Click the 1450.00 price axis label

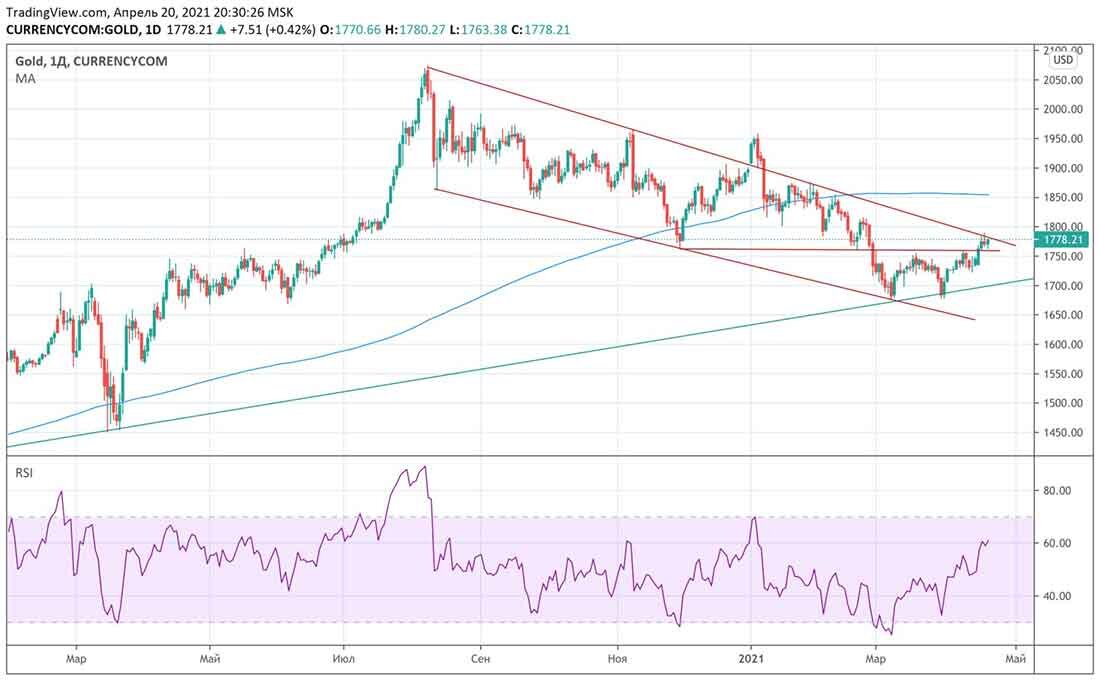(x=1062, y=433)
